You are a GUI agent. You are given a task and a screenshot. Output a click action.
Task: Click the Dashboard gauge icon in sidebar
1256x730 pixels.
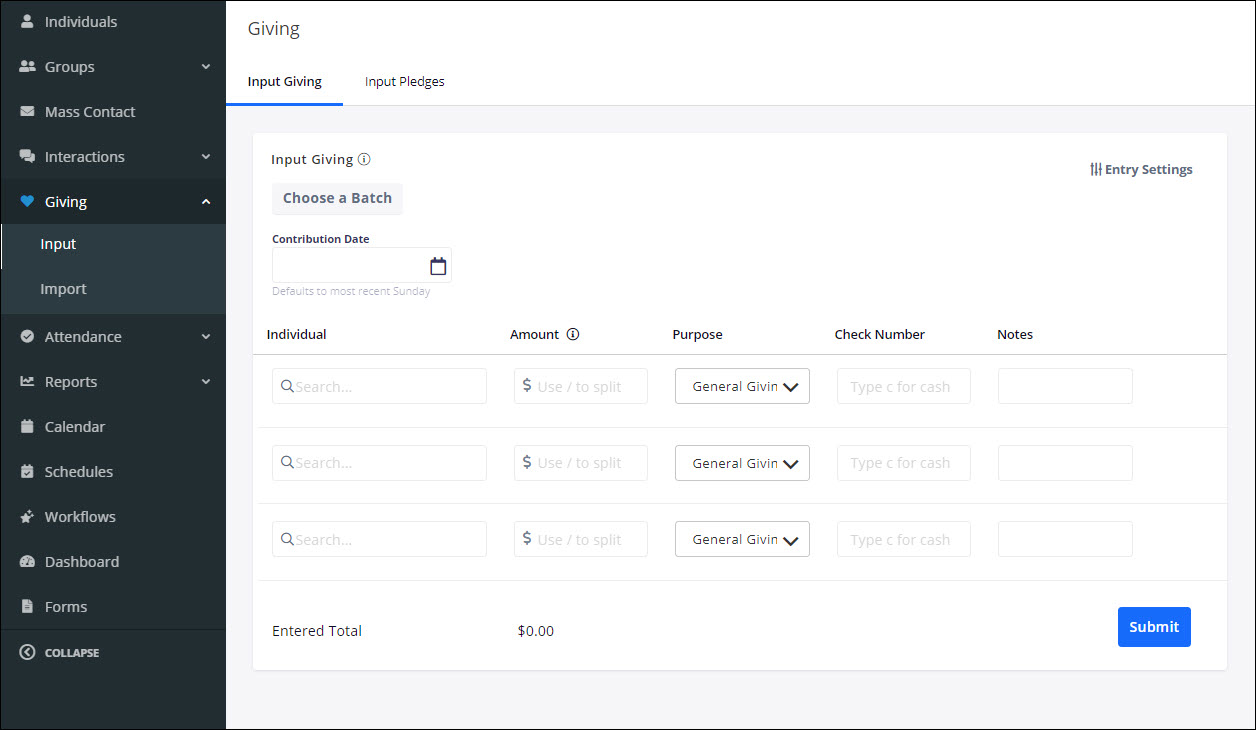point(27,562)
